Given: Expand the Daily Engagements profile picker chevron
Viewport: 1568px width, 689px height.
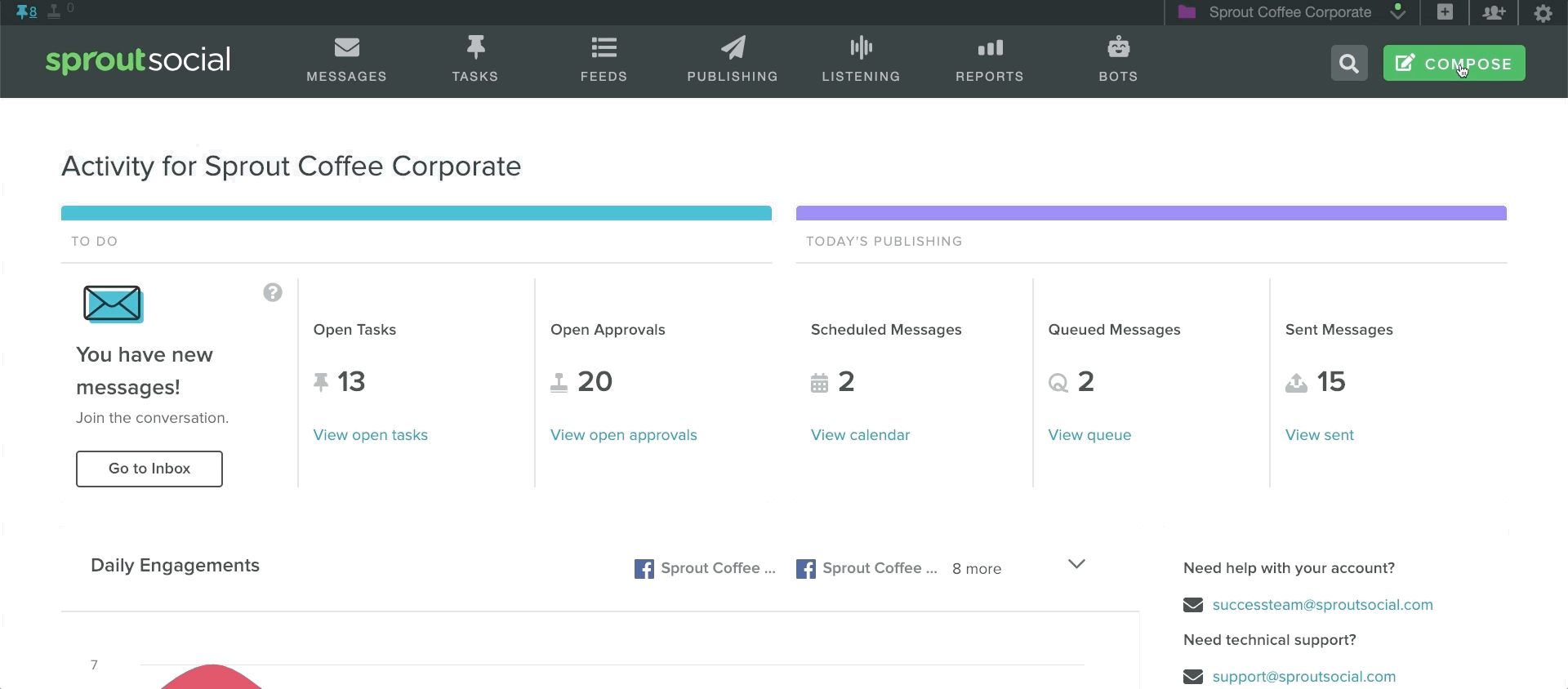Looking at the screenshot, I should tap(1076, 564).
